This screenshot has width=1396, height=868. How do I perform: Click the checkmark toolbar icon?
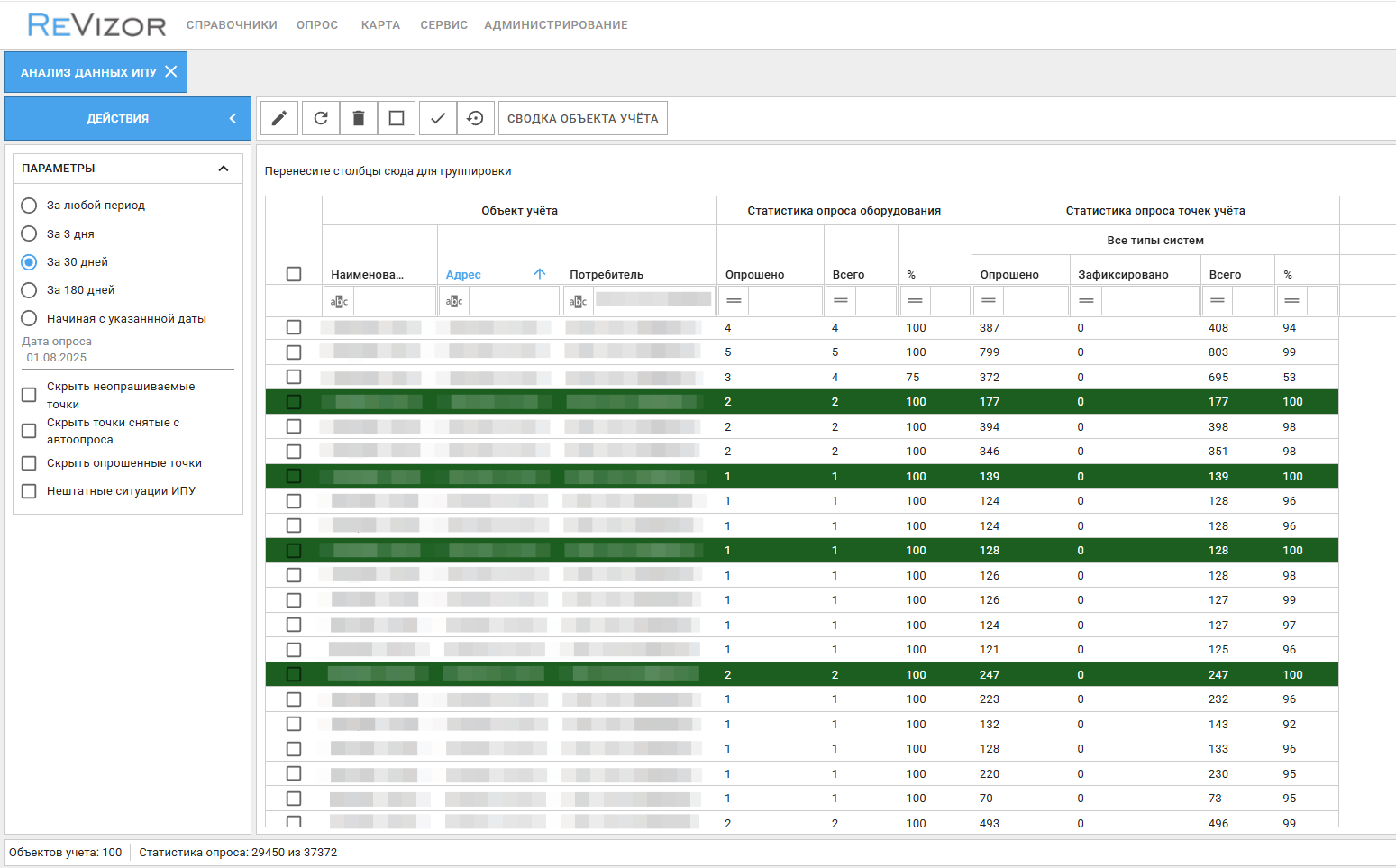[438, 118]
